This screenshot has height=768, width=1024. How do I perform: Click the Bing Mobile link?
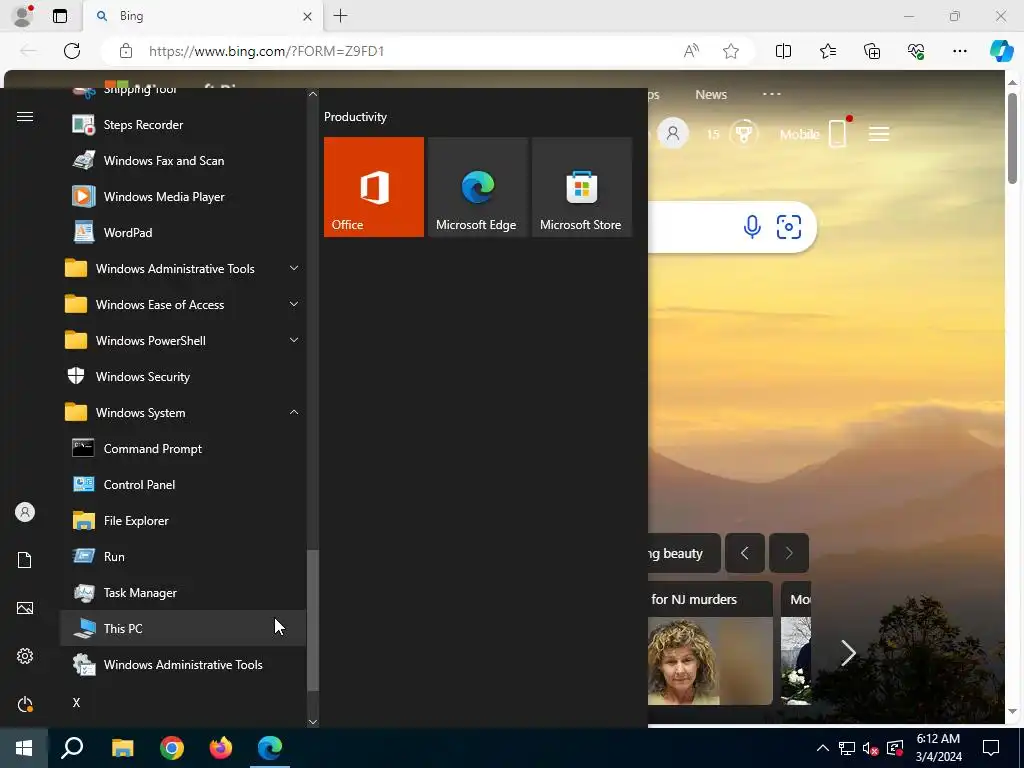pyautogui.click(x=813, y=134)
